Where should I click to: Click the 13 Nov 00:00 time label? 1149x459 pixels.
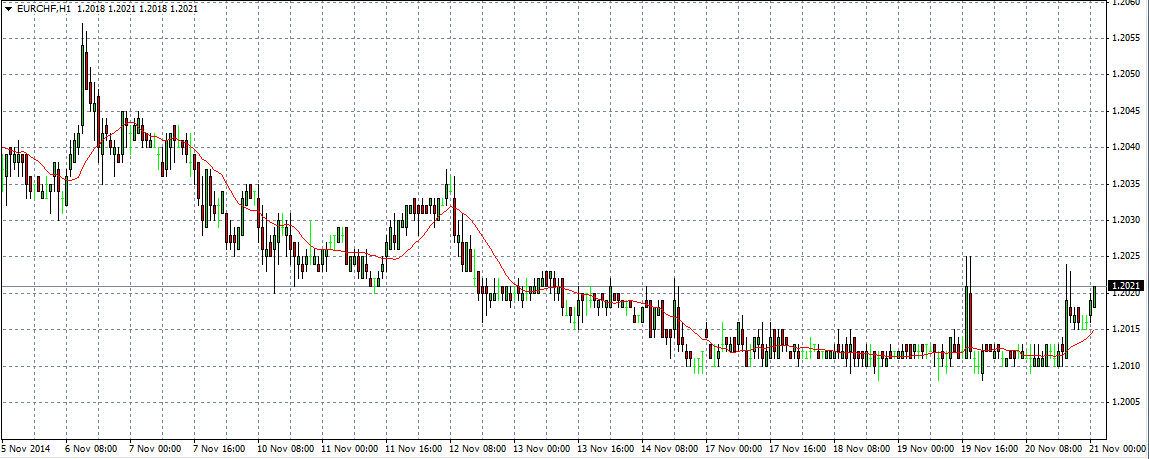(542, 447)
